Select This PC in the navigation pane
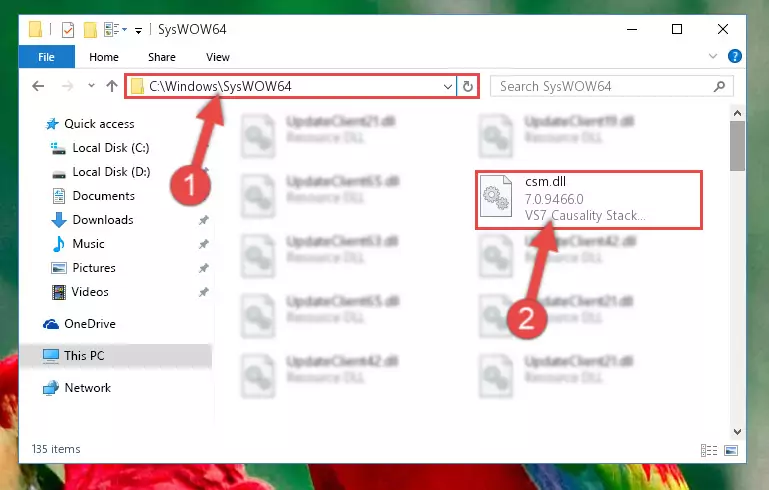The width and height of the screenshot is (769, 490). click(x=116, y=356)
